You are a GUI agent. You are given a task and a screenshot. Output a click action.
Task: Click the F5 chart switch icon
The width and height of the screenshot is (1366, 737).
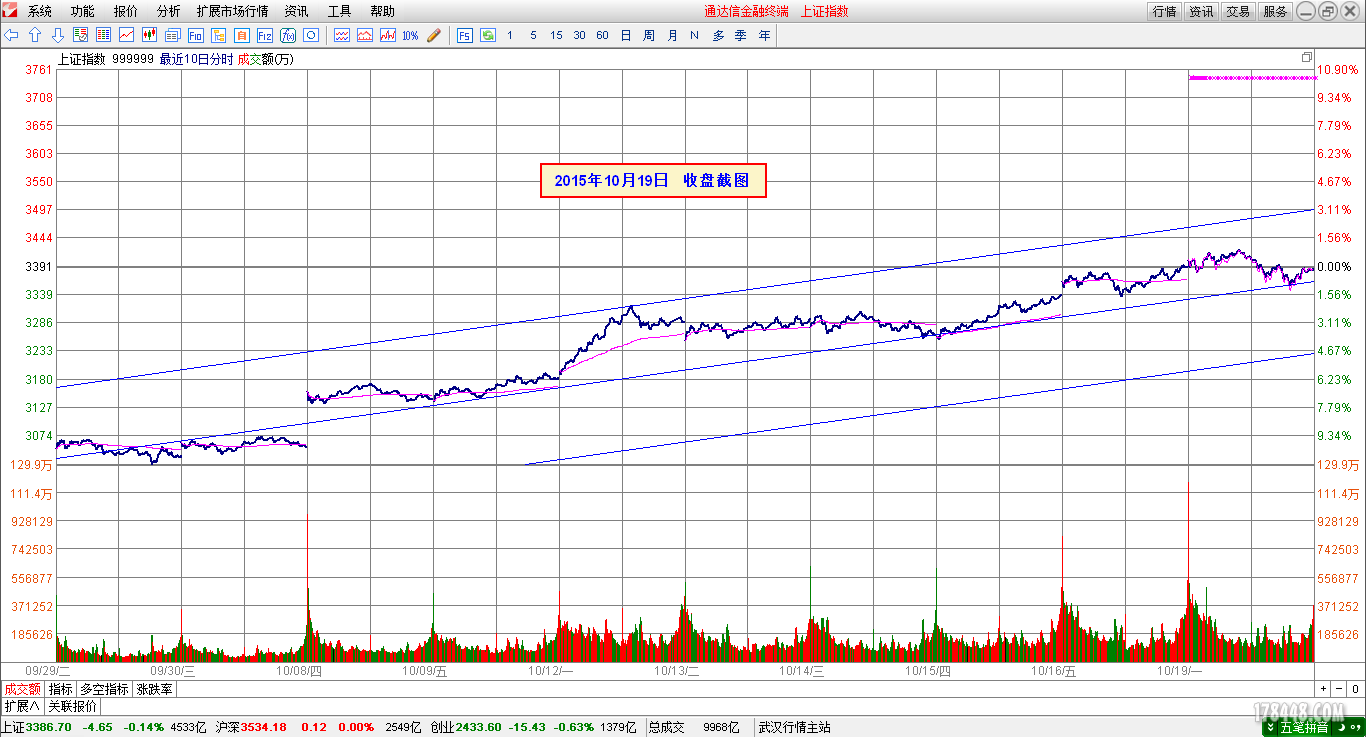(465, 35)
